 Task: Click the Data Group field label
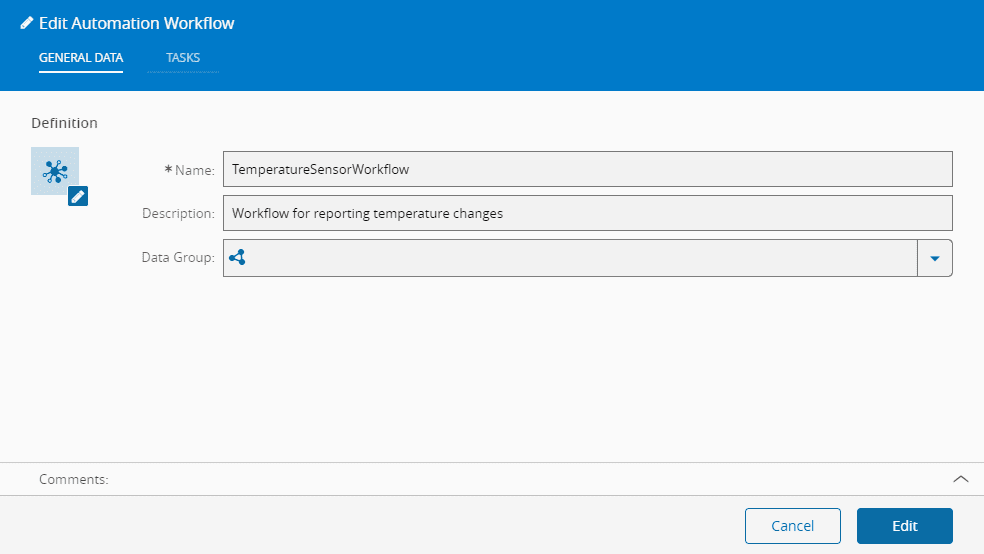tap(178, 258)
